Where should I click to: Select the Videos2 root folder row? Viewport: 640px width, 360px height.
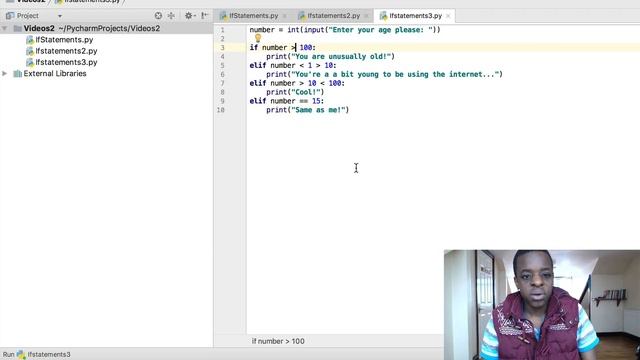(x=106, y=28)
